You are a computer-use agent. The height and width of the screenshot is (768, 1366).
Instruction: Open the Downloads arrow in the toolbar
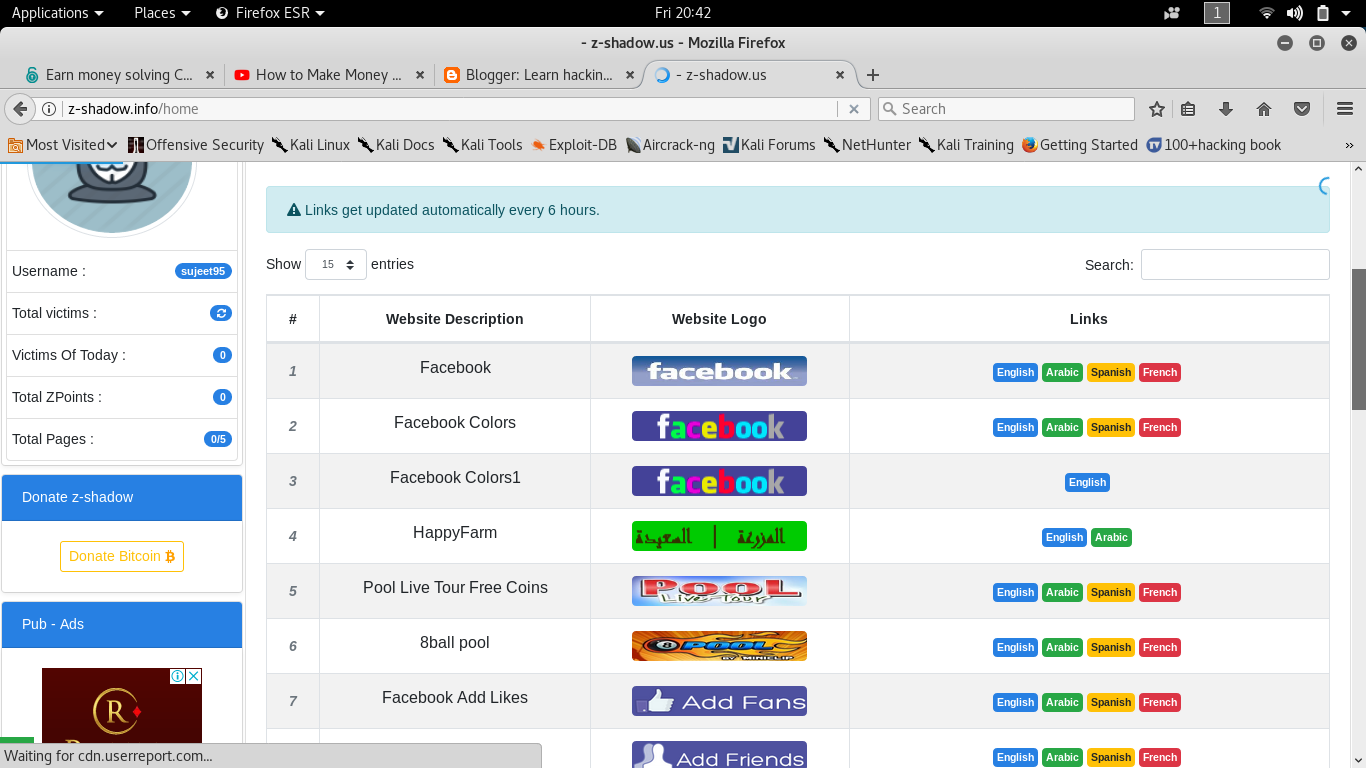click(1226, 109)
